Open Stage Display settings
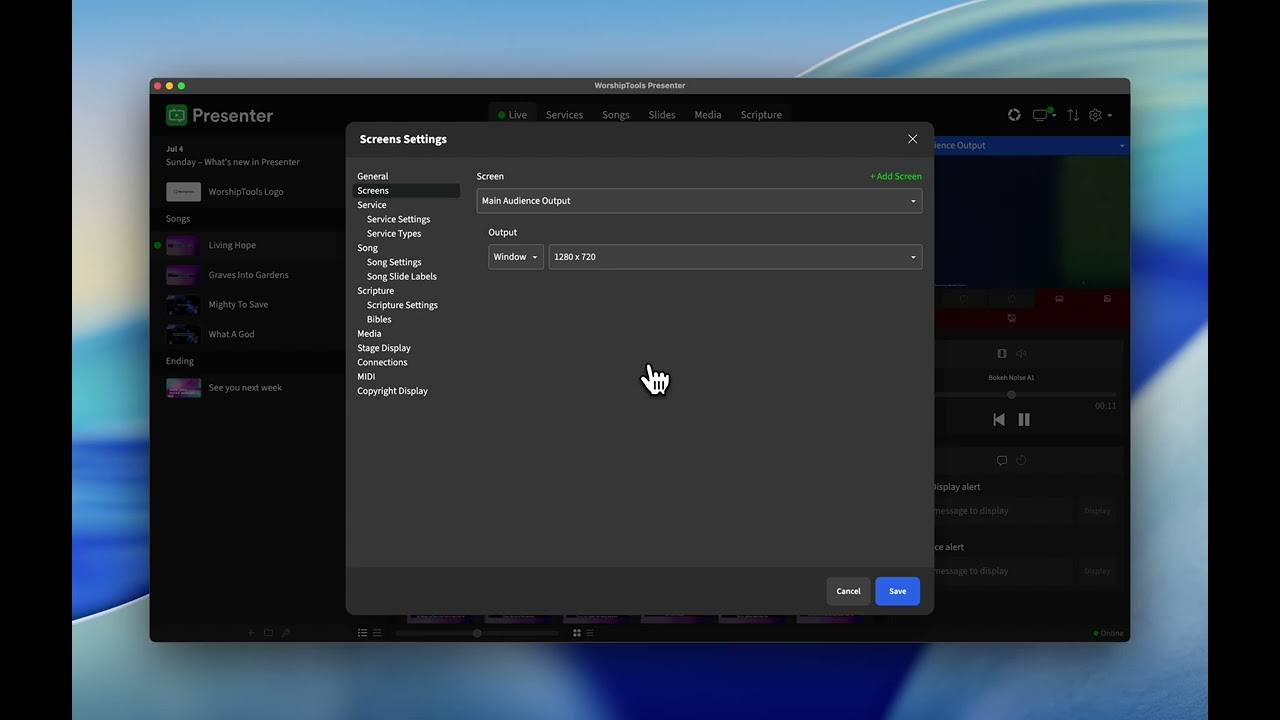Screen dimensions: 1280x720 [384, 348]
